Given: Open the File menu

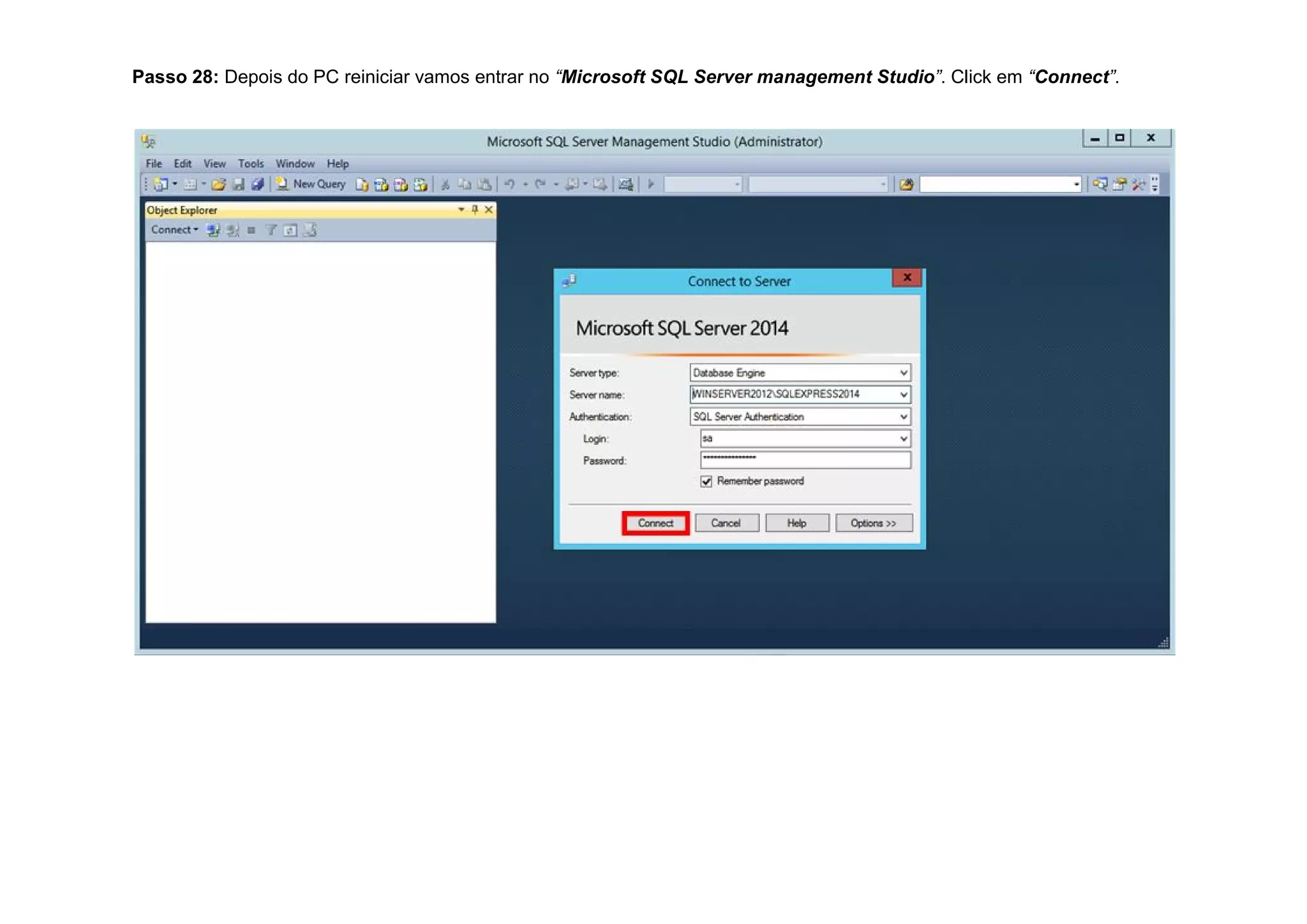Looking at the screenshot, I should point(154,164).
